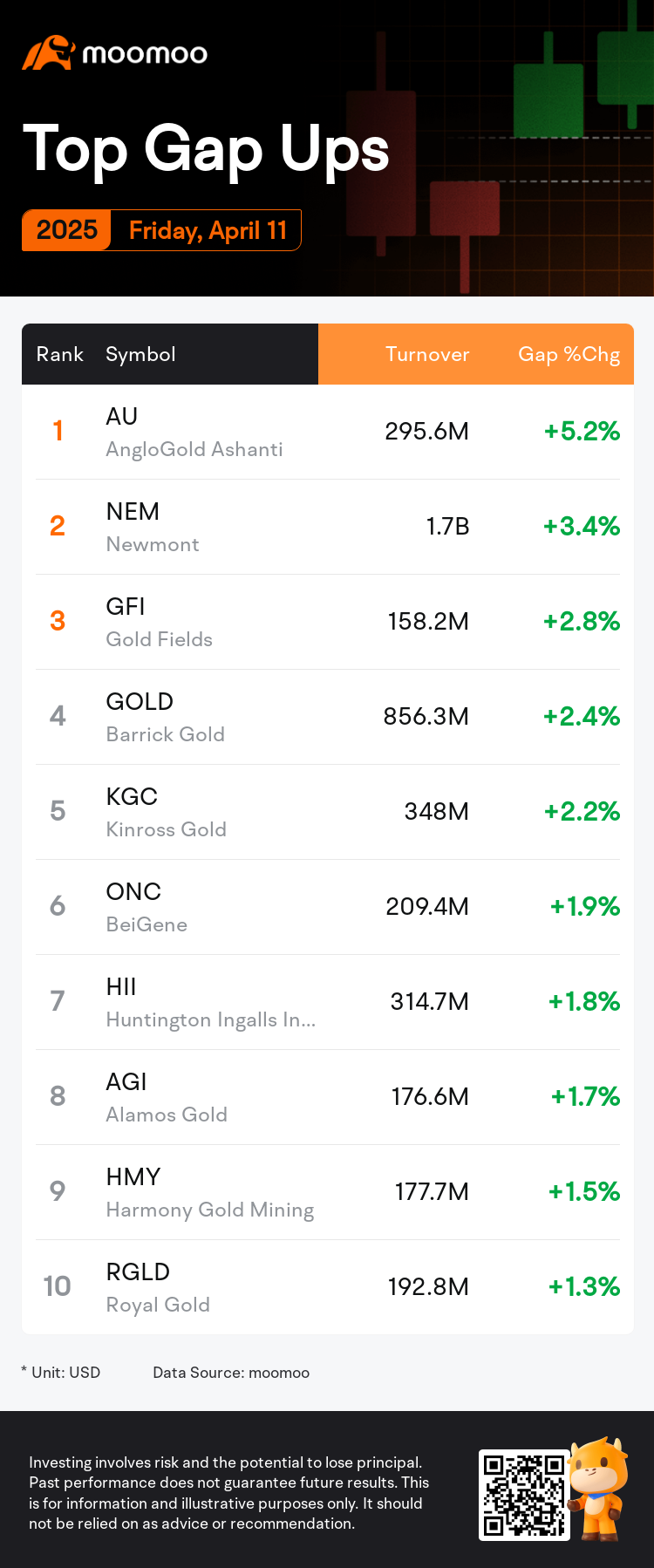This screenshot has height=1568, width=654.
Task: Click the Friday, April 11 date label
Action: click(208, 230)
